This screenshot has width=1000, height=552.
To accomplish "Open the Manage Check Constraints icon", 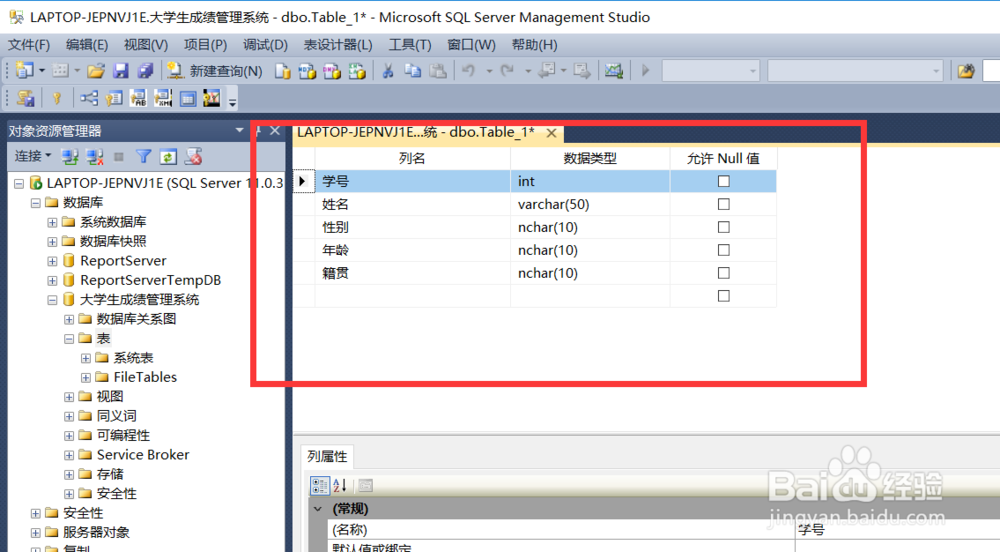I will point(188,98).
